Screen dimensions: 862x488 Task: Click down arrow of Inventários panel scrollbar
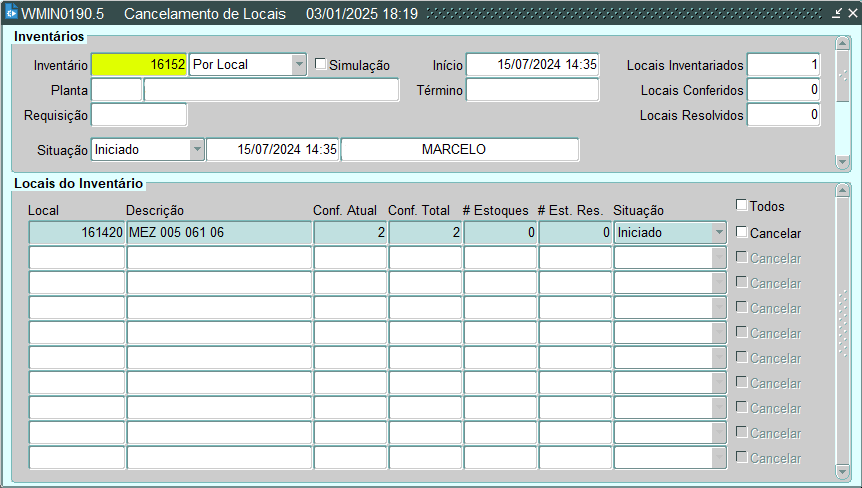(x=842, y=162)
